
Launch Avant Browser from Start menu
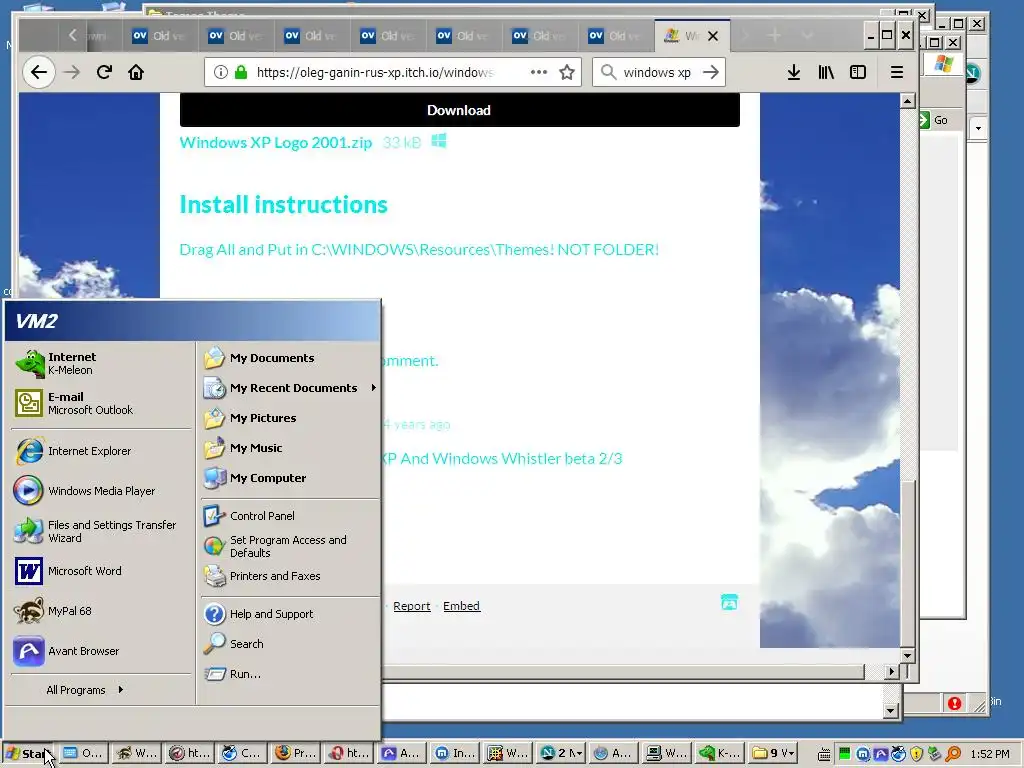click(x=101, y=651)
